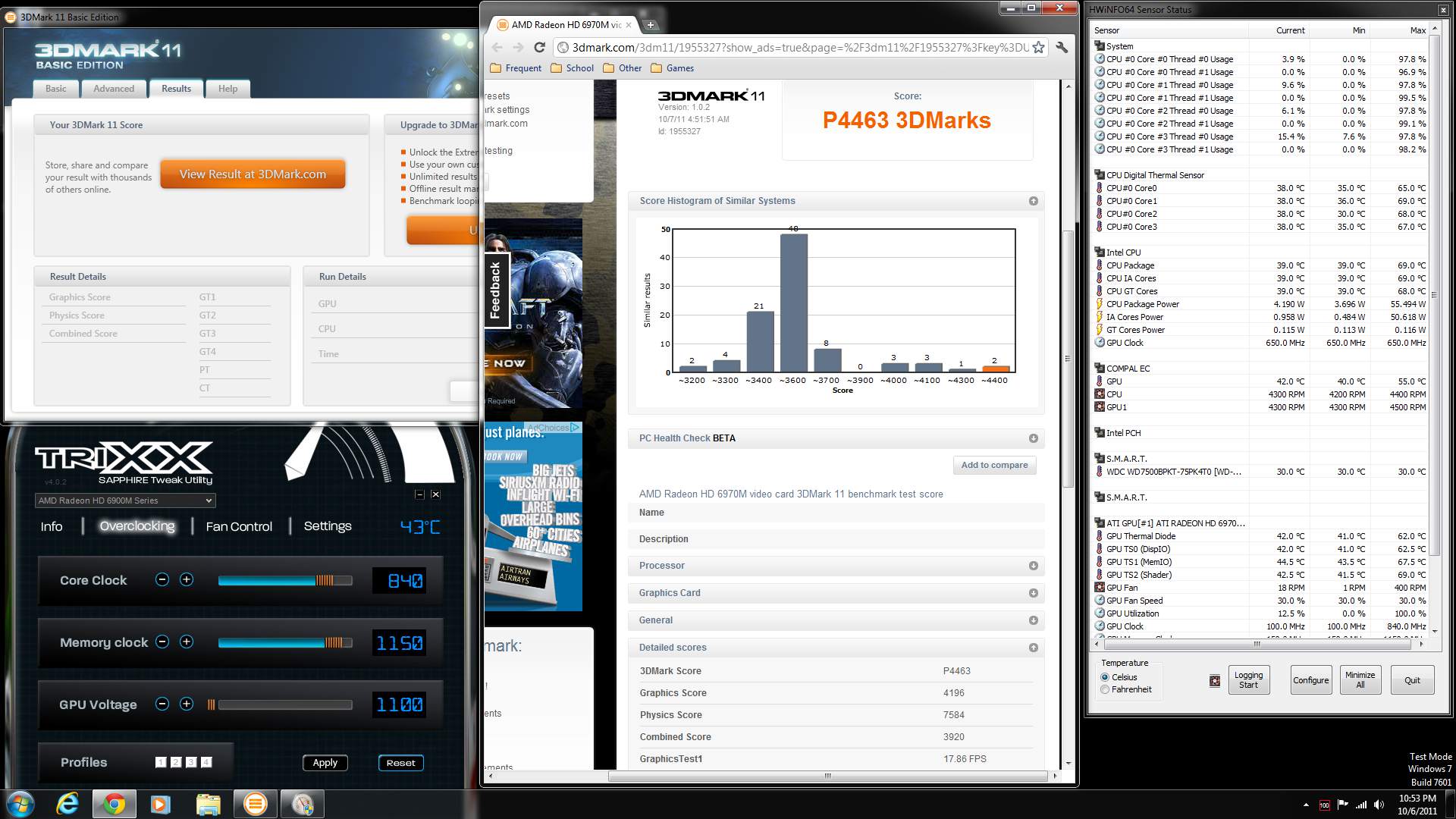Open Chrome wrench settings menu
The width and height of the screenshot is (1456, 819).
1062,47
